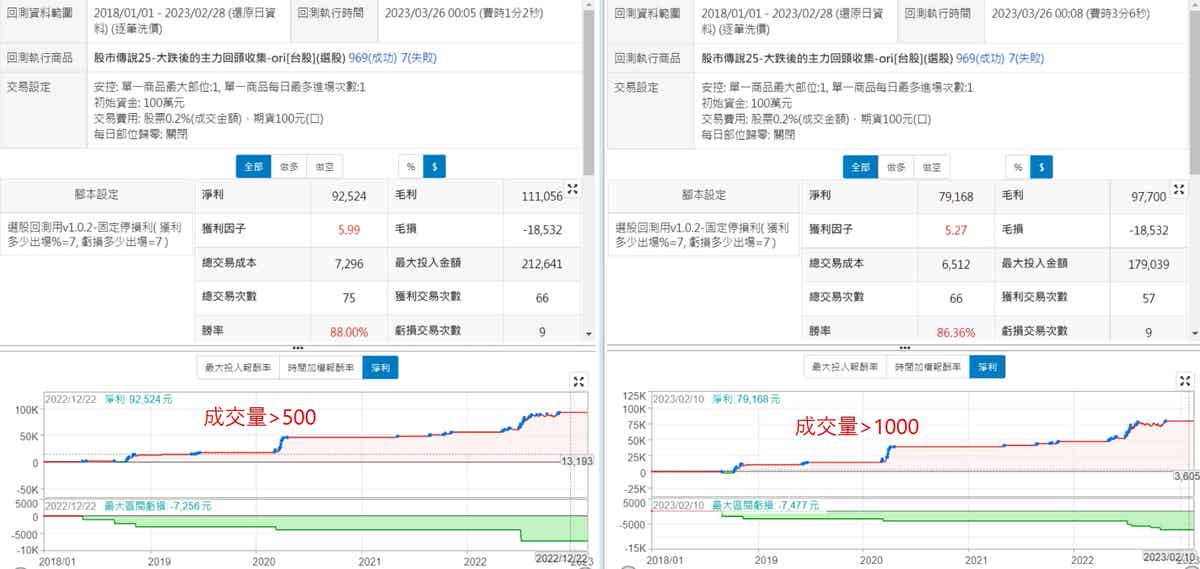This screenshot has height=569, width=1200.
Task: Click down arrow of right stats scrollbar
Action: click(x=1195, y=335)
